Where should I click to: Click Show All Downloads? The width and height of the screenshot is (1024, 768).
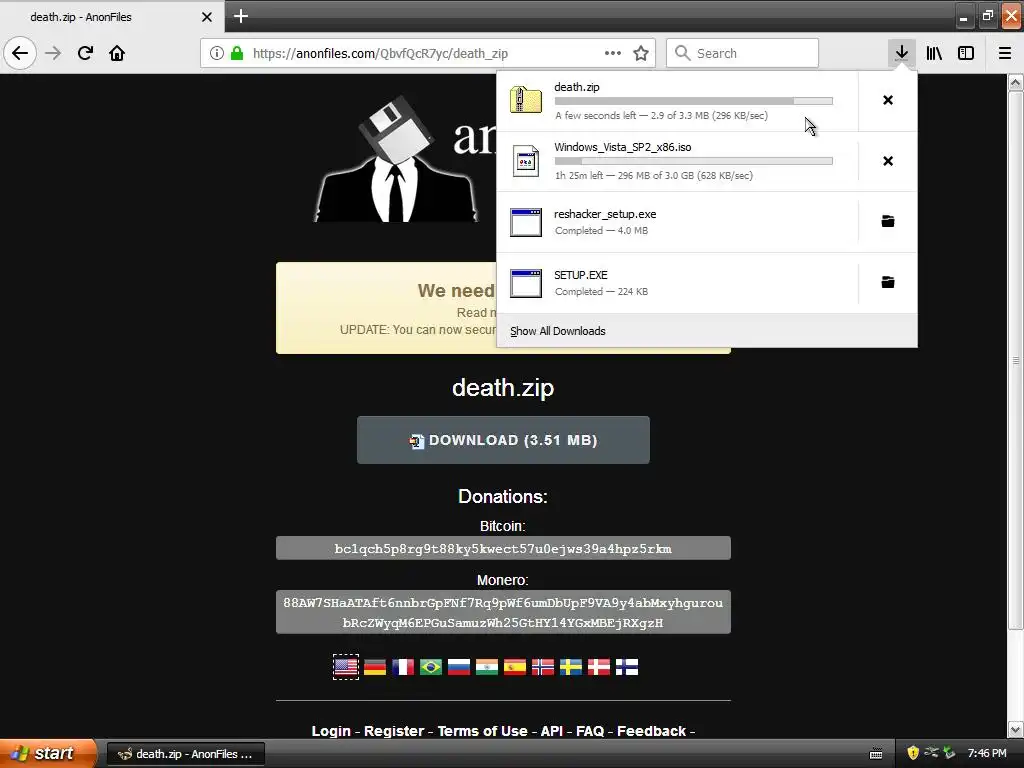tap(558, 331)
